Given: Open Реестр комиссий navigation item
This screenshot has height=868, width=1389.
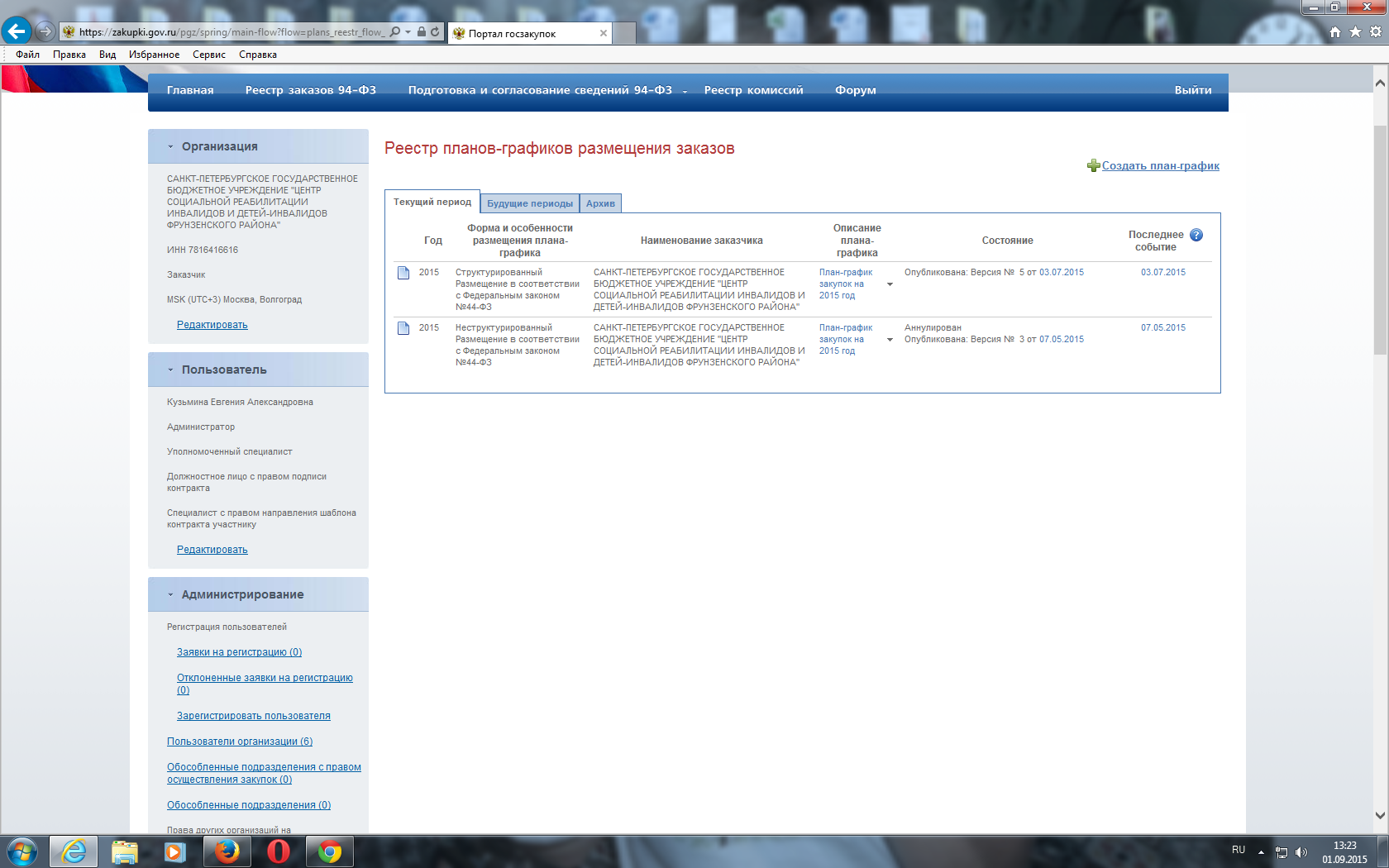Looking at the screenshot, I should tap(754, 90).
